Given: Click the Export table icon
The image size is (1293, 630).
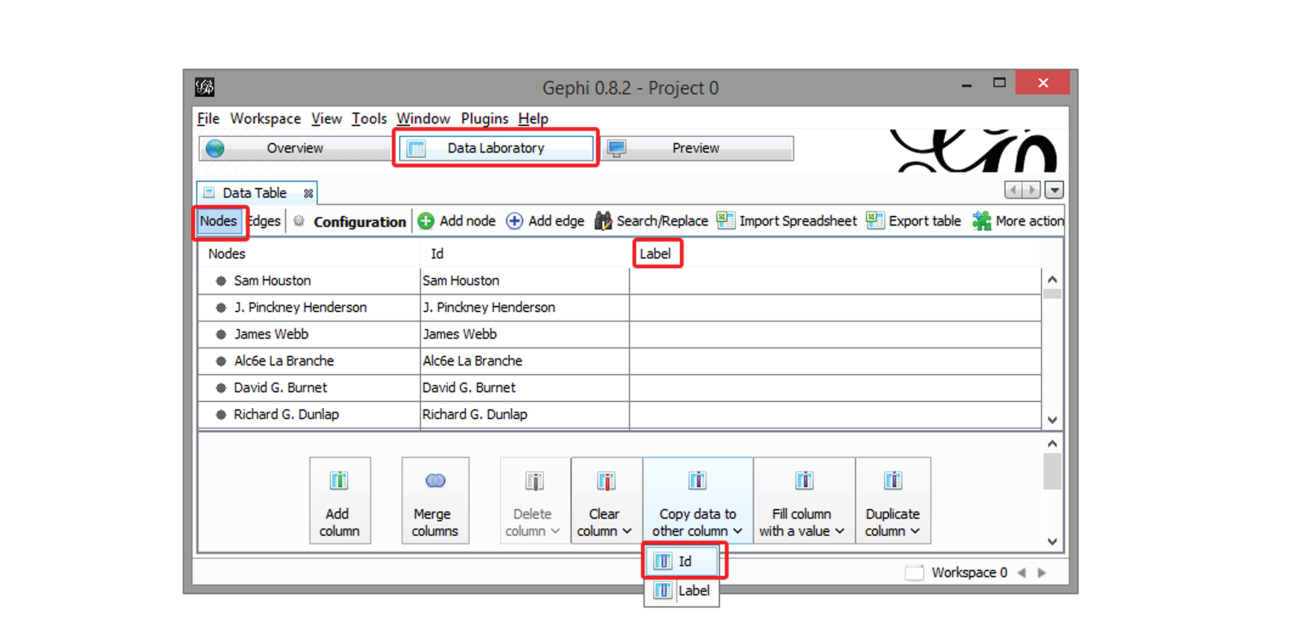Looking at the screenshot, I should coord(875,220).
